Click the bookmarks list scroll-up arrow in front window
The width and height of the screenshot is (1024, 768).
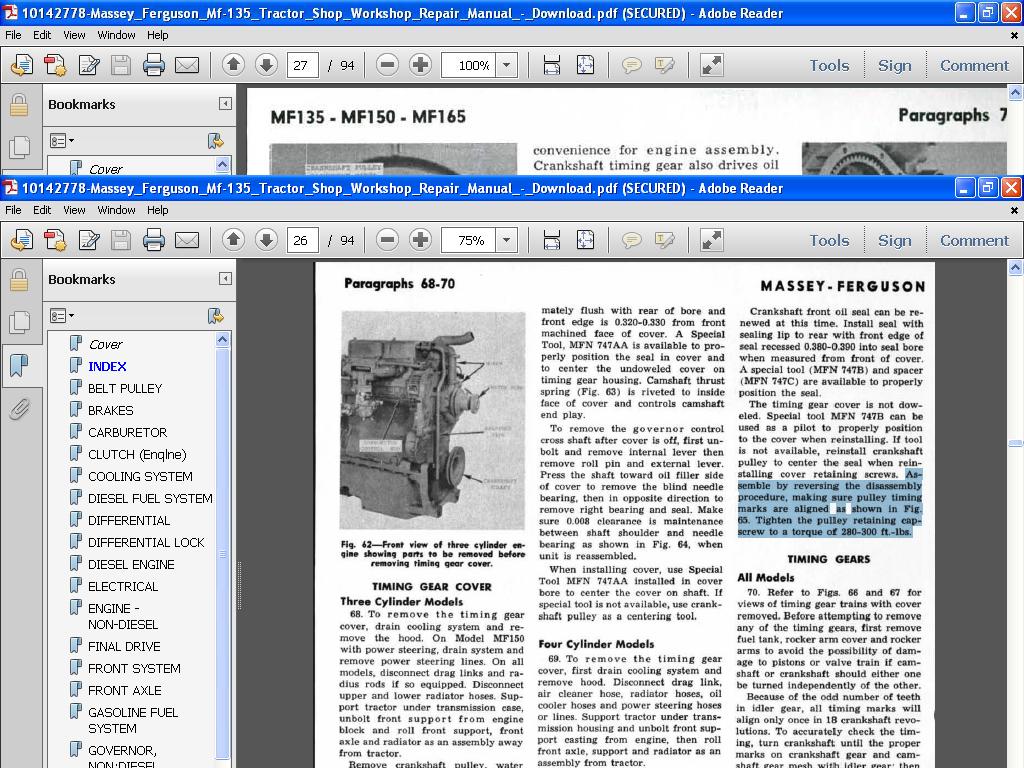click(x=222, y=340)
